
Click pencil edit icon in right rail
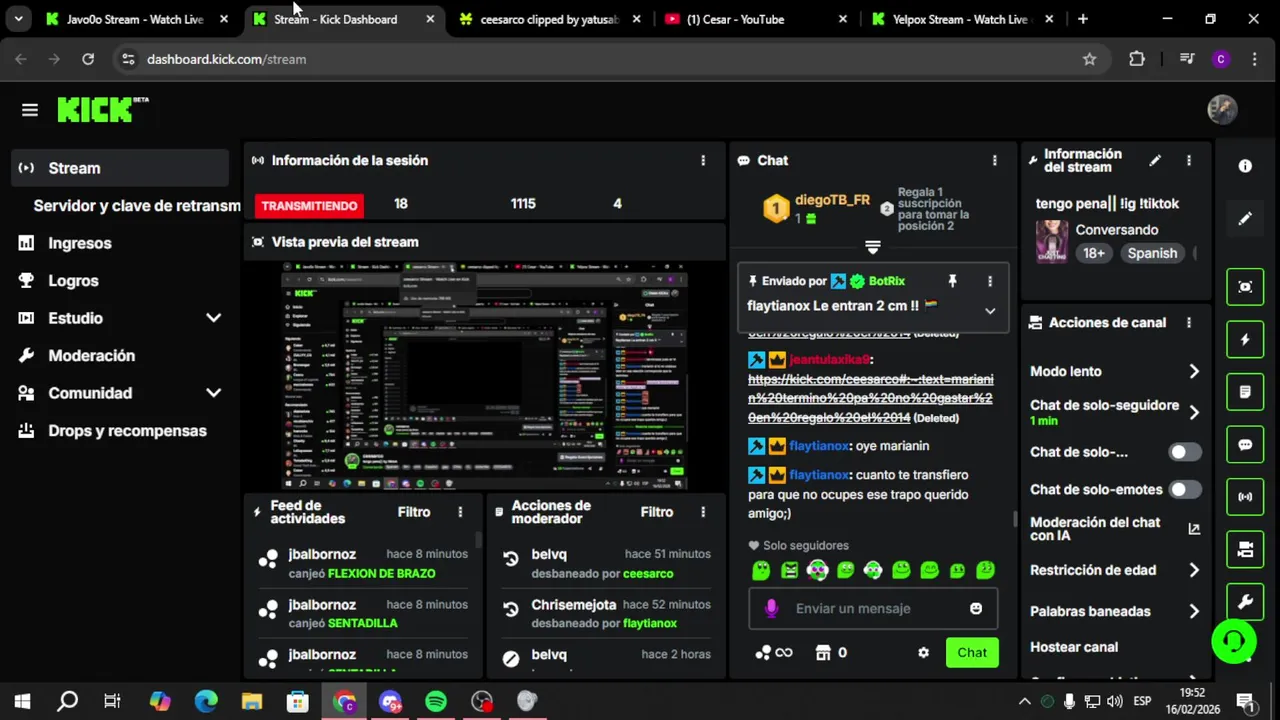click(x=1245, y=218)
